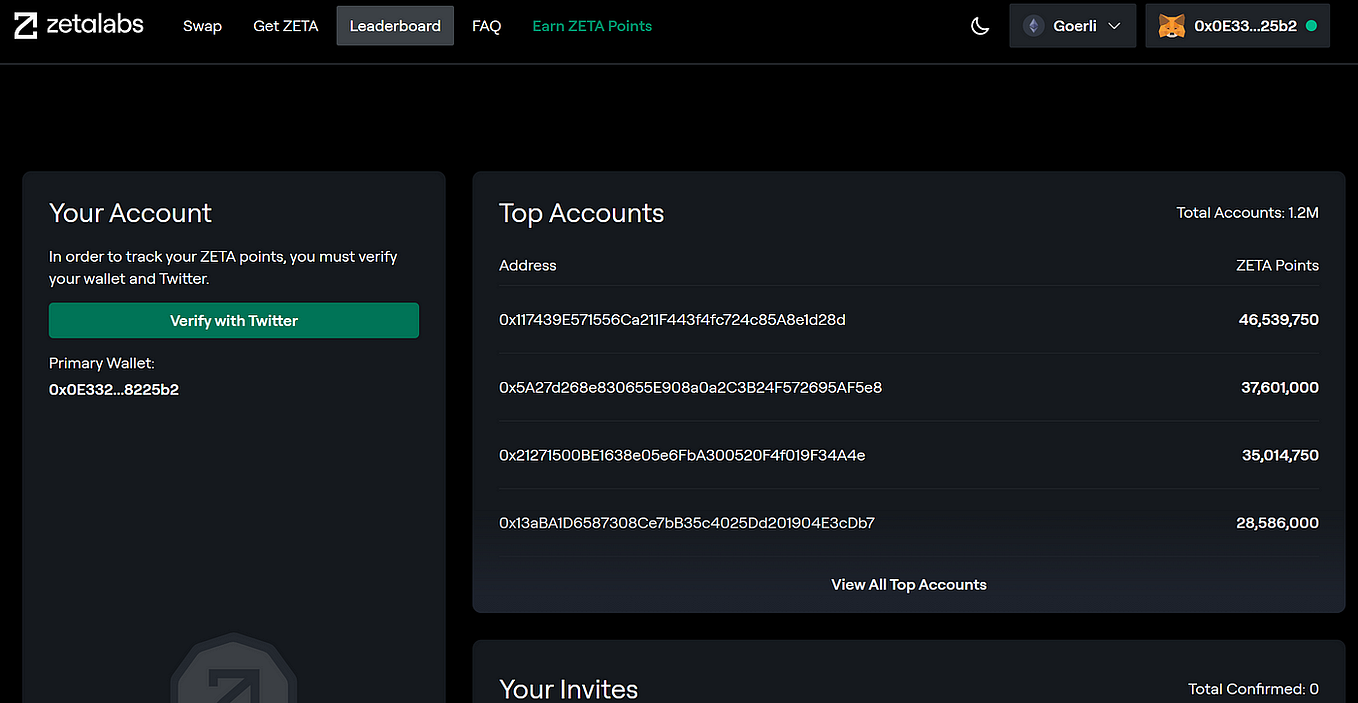Open the FAQ section

pos(486,26)
